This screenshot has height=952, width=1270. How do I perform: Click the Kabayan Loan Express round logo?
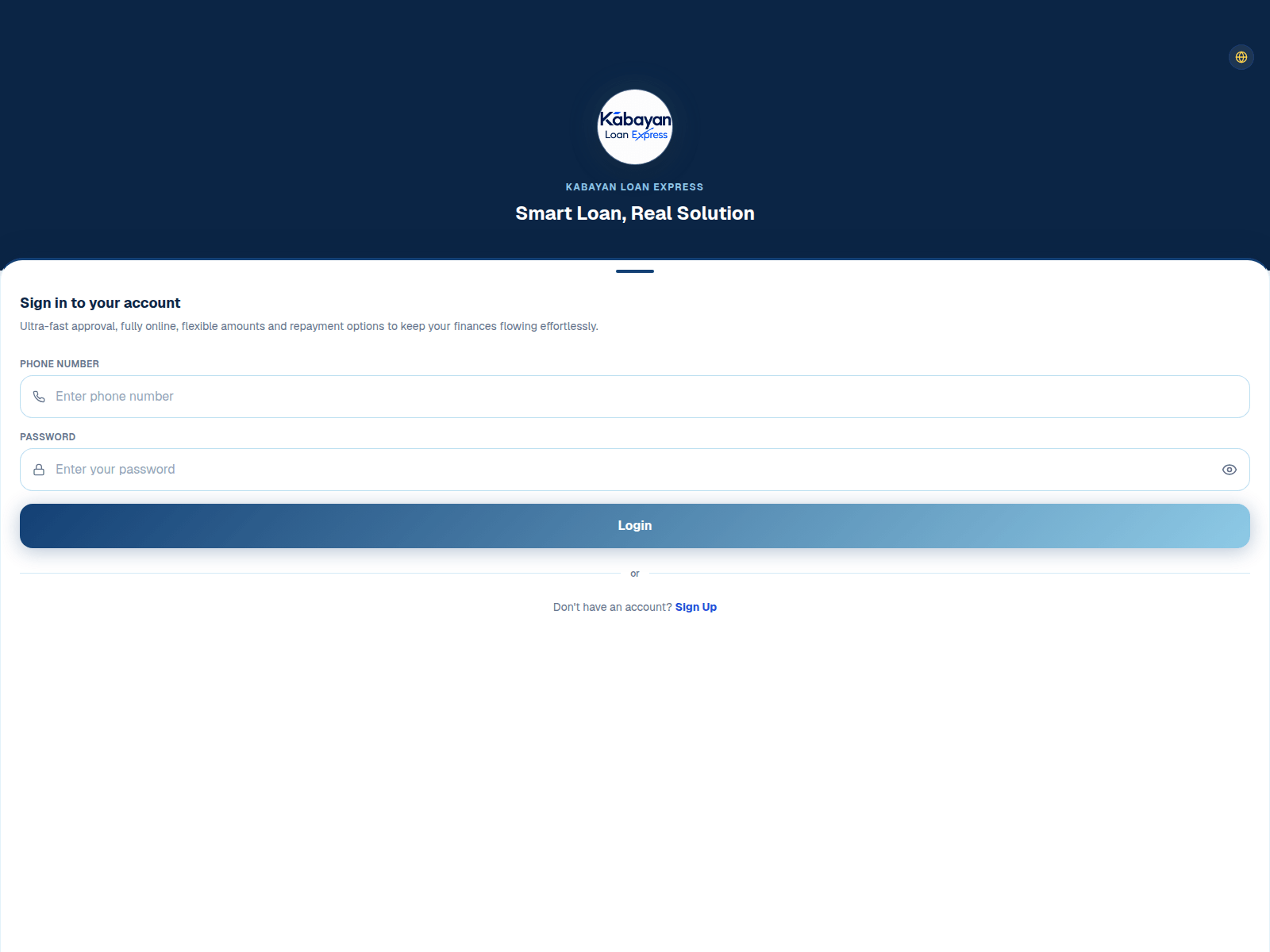pyautogui.click(x=635, y=127)
